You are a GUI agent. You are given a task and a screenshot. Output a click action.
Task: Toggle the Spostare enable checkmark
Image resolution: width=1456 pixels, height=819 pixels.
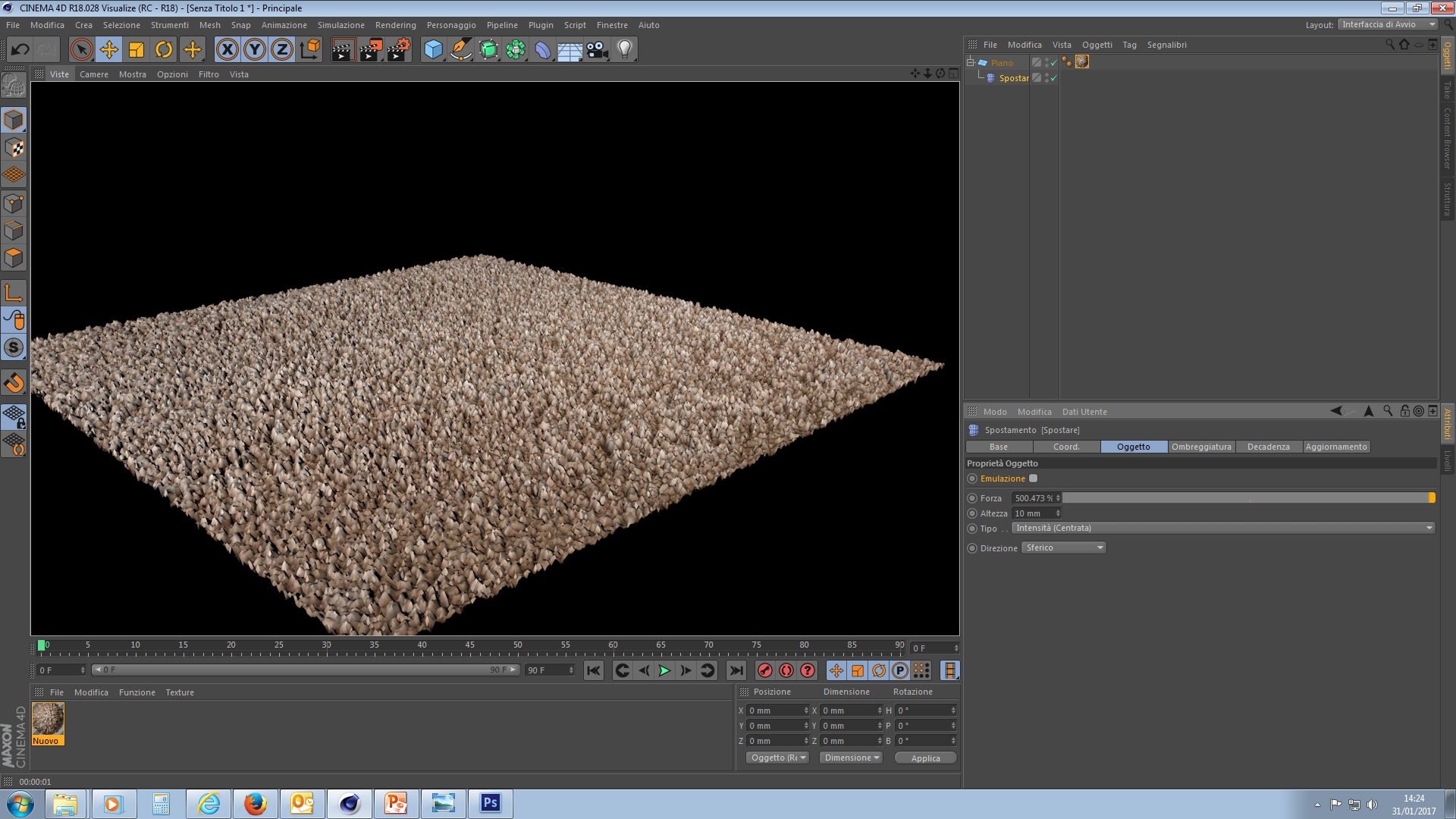[1053, 78]
